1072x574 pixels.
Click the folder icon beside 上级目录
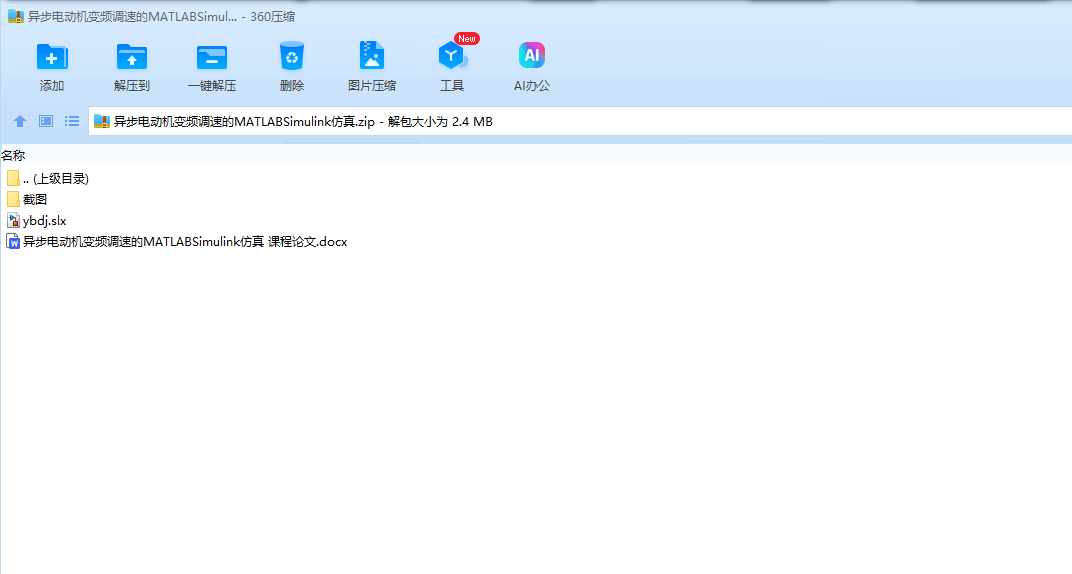click(x=13, y=178)
